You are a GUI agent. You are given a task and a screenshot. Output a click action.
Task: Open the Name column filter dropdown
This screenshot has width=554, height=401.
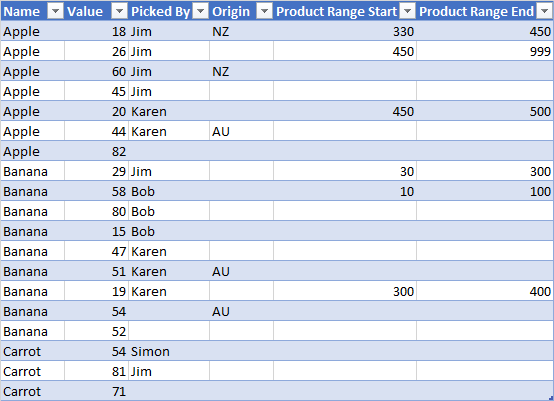point(55,12)
